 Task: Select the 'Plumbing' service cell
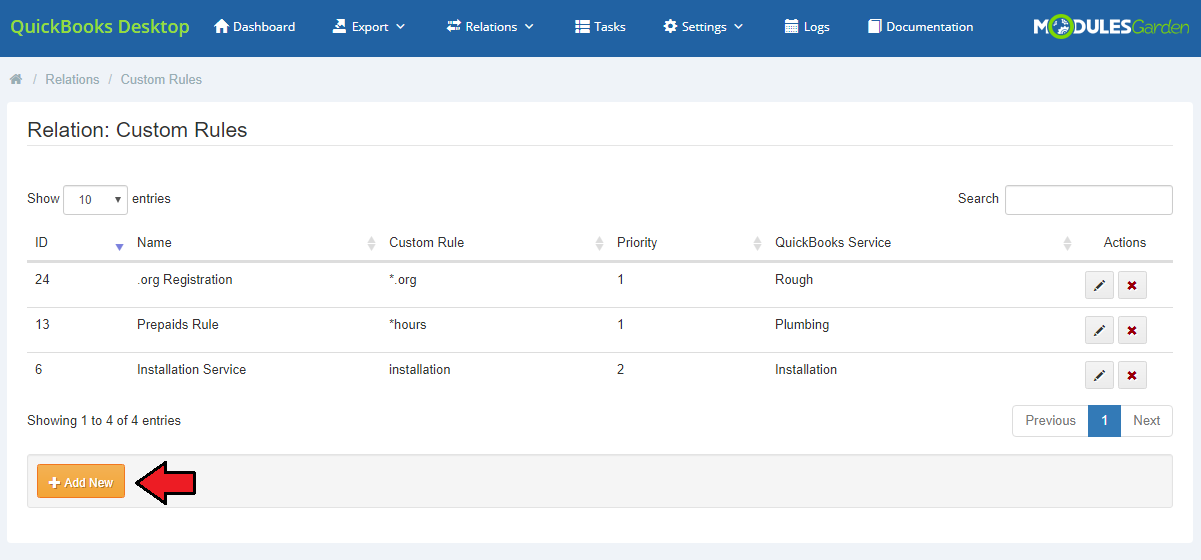click(x=802, y=325)
